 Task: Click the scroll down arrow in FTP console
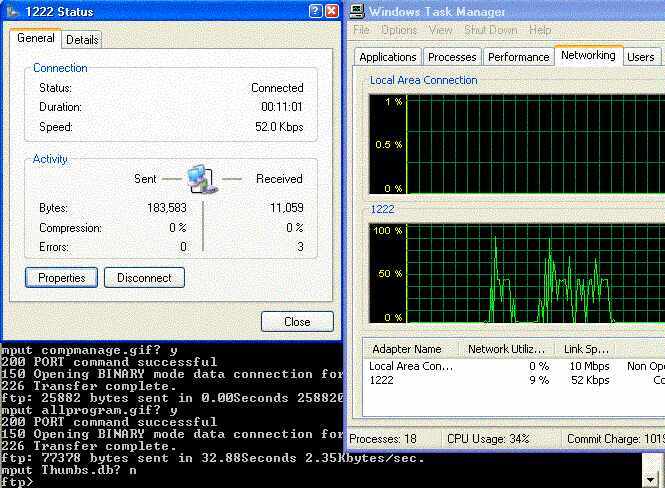pyautogui.click(x=650, y=480)
